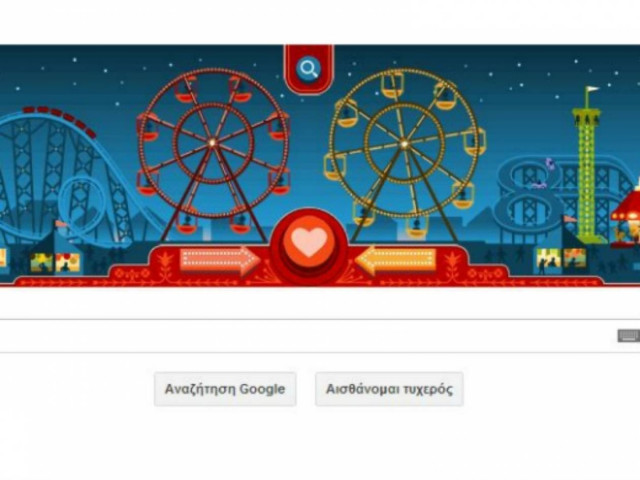The width and height of the screenshot is (640, 480).
Task: Click the lit booth windows at right
Action: pos(561,258)
